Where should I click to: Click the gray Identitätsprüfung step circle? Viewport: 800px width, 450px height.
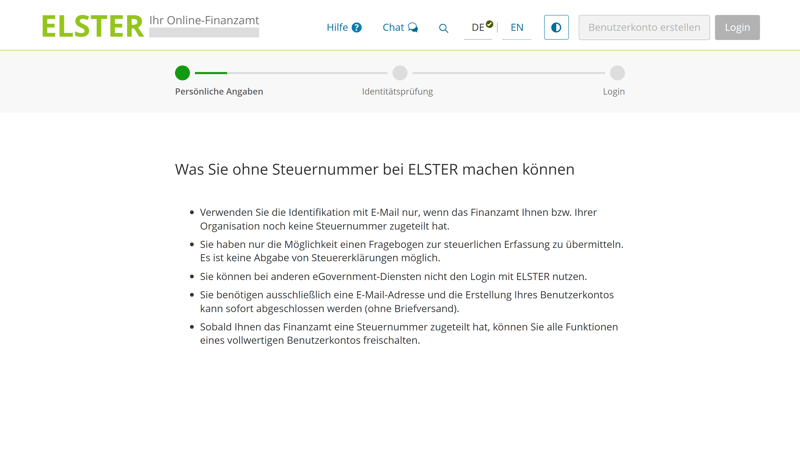pos(400,73)
